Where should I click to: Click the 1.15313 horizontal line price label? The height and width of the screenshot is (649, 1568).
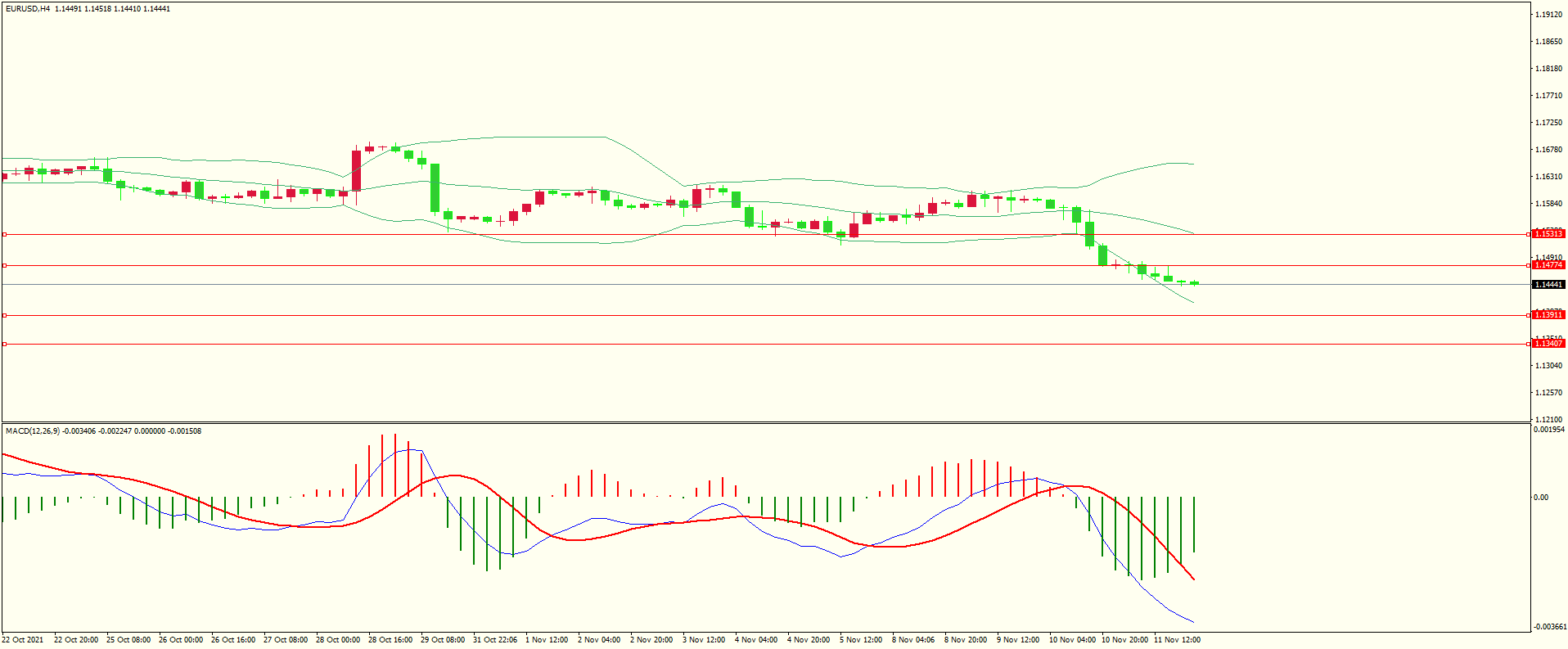[x=1548, y=234]
